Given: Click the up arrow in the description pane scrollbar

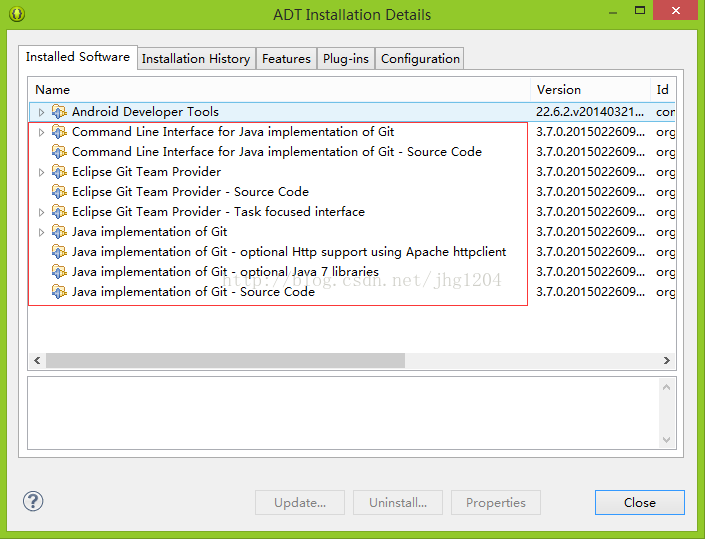Looking at the screenshot, I should coord(666,387).
